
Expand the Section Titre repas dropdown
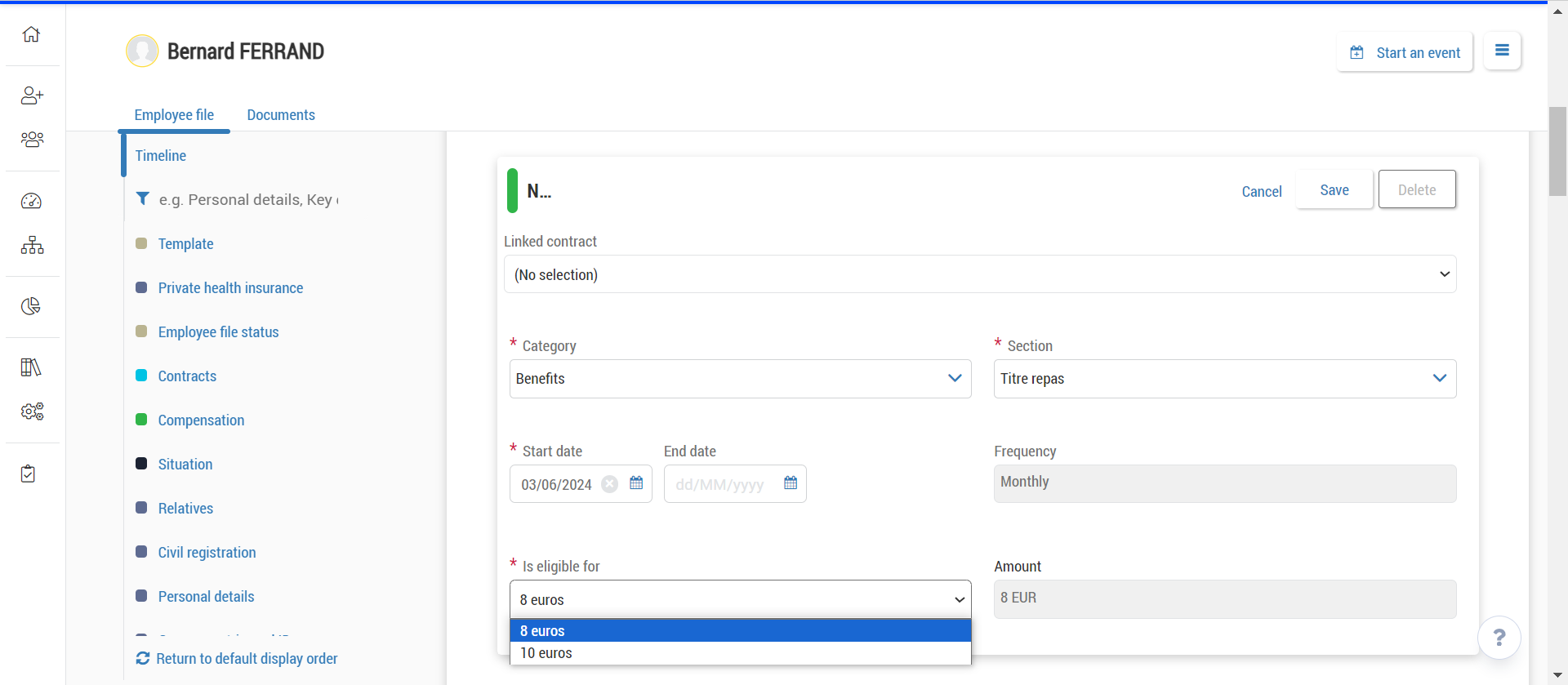point(1224,379)
